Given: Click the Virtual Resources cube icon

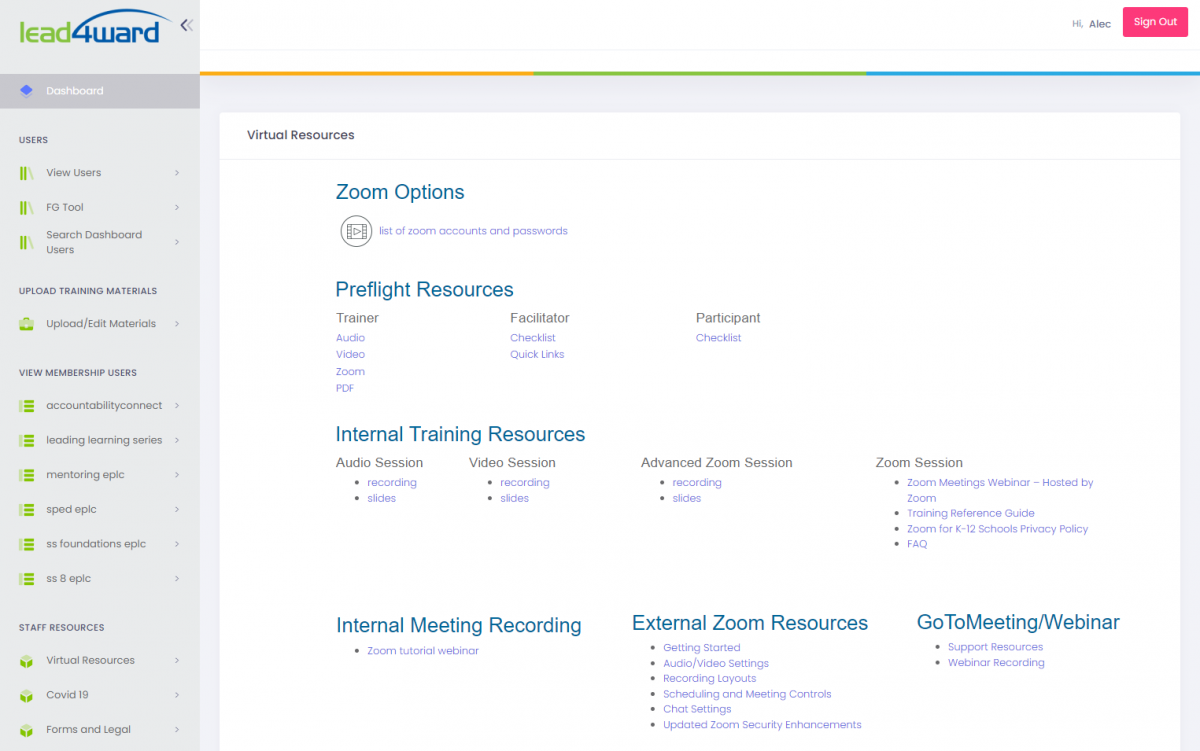Looking at the screenshot, I should click(x=26, y=661).
